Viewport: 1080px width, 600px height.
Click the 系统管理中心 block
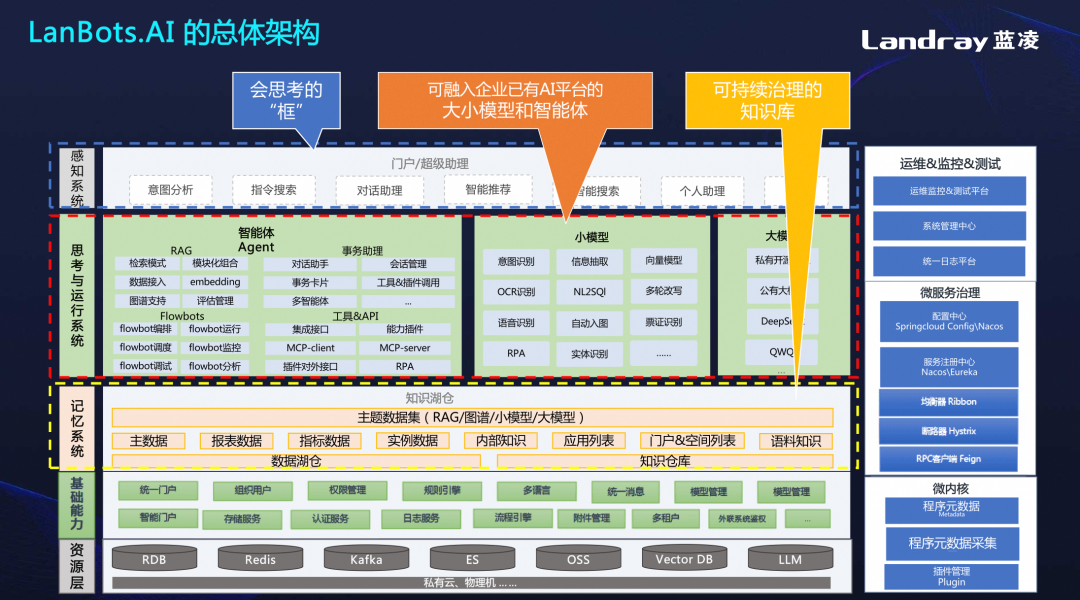tap(949, 226)
